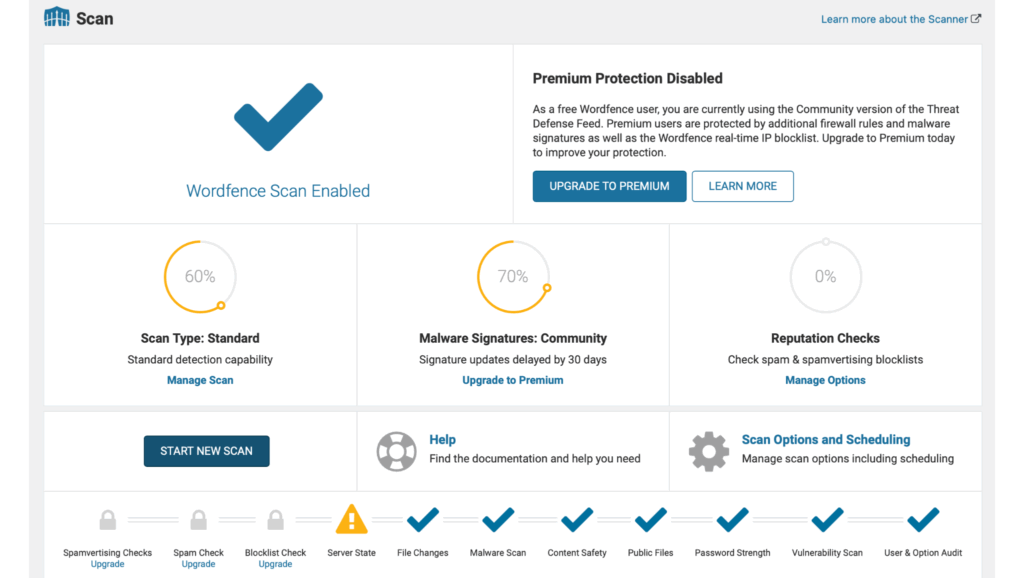This screenshot has height=578, width=1024.
Task: Open Manage Options under Reputation Checks
Action: (825, 380)
